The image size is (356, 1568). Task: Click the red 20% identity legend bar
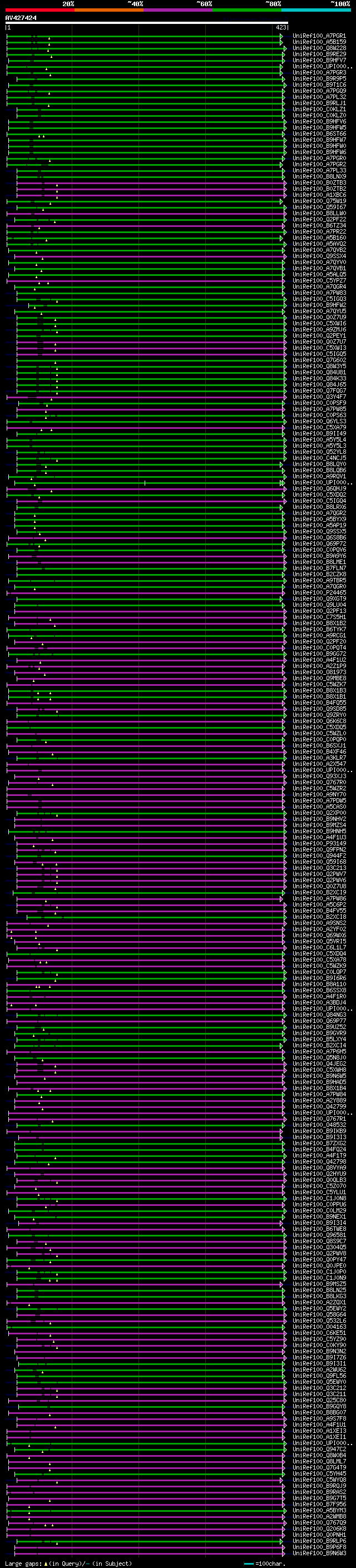(x=40, y=11)
